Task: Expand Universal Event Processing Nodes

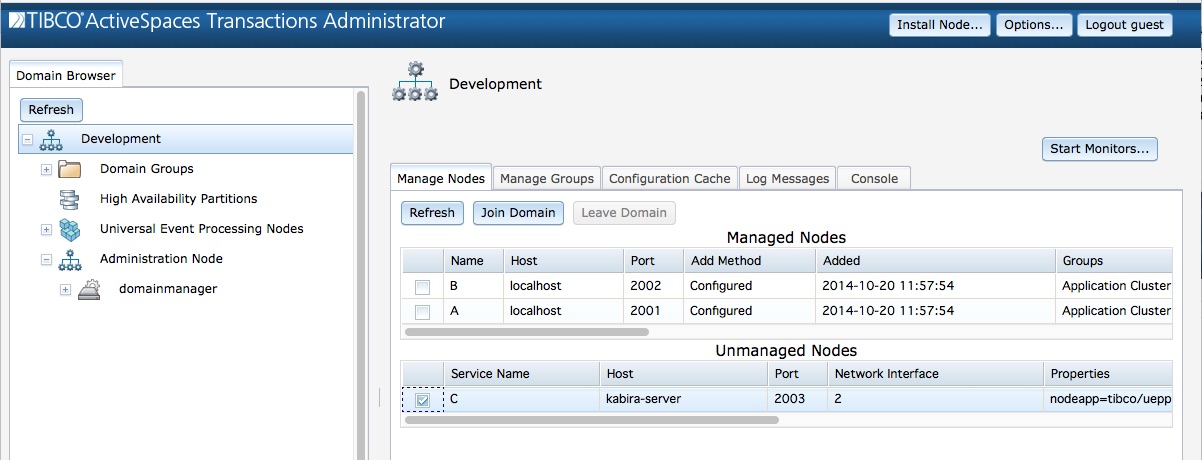Action: coord(46,229)
